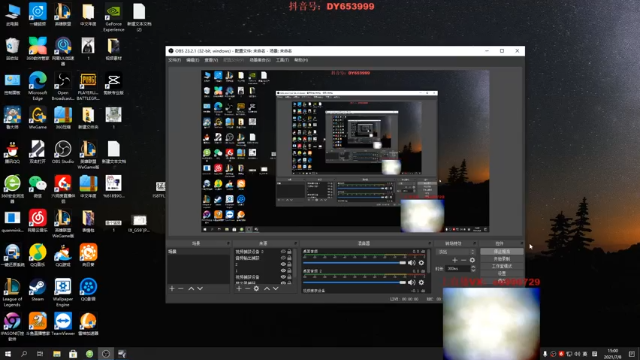The image size is (640, 360).
Task: Open transition properties gear icon
Action: click(x=472, y=260)
